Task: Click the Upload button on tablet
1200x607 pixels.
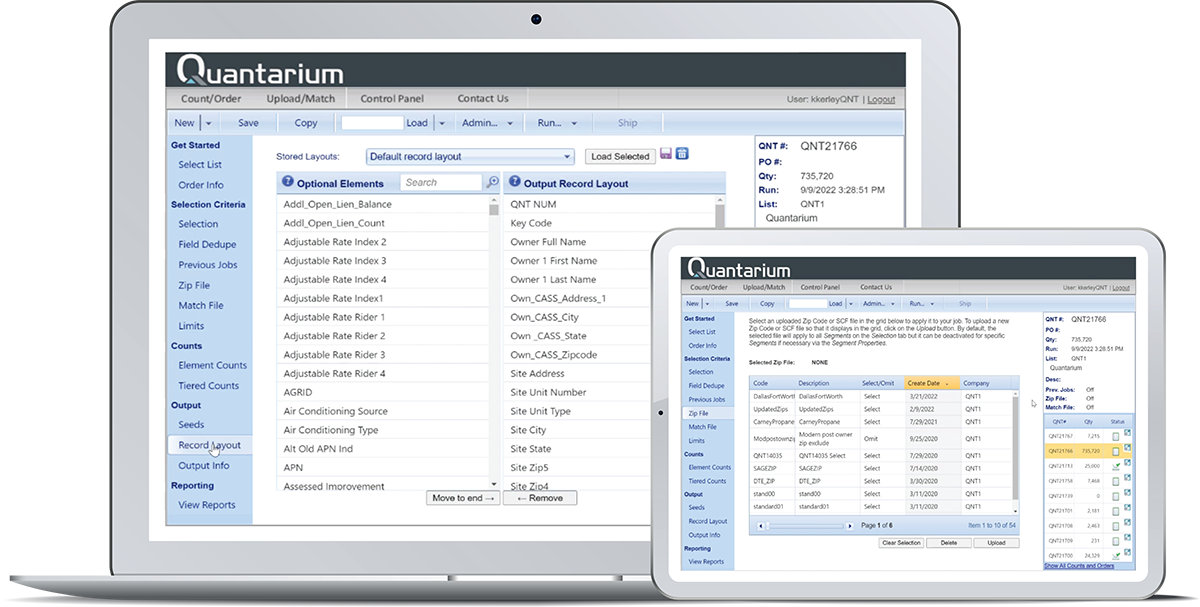Action: tap(996, 543)
